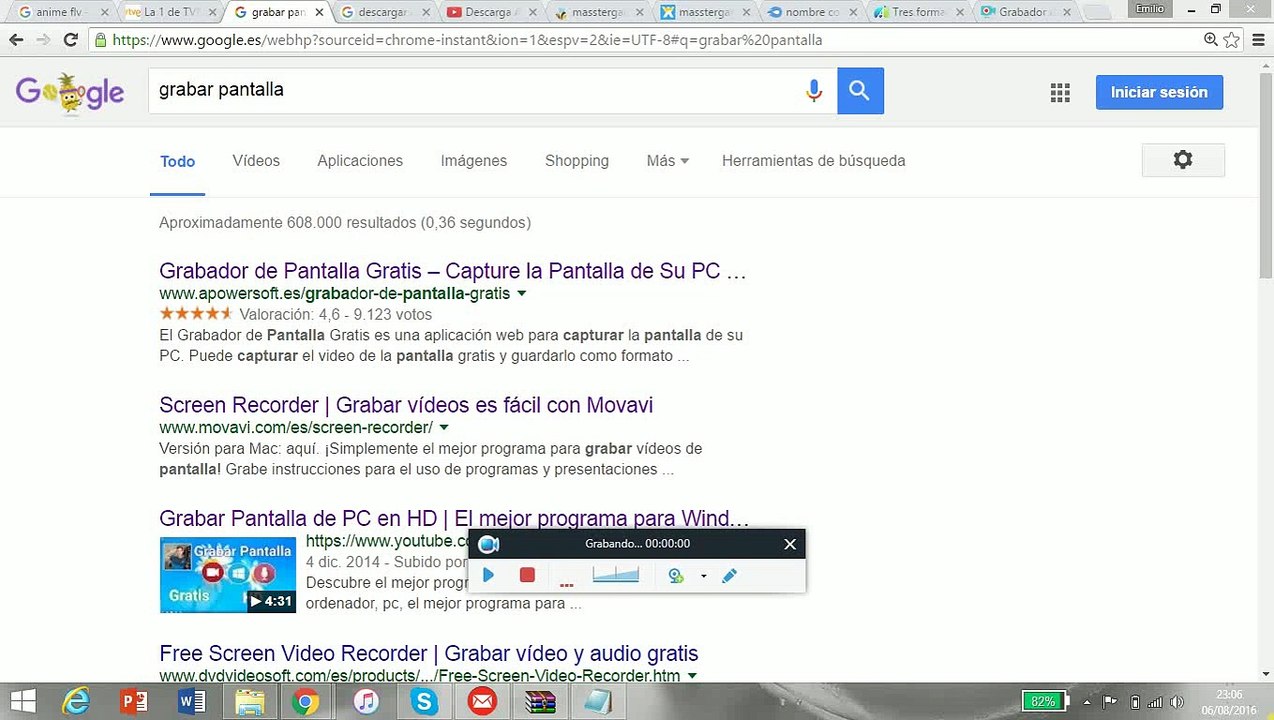Expand apowersoft URL dropdown arrow
Screen dimensions: 1274x720
(521, 294)
